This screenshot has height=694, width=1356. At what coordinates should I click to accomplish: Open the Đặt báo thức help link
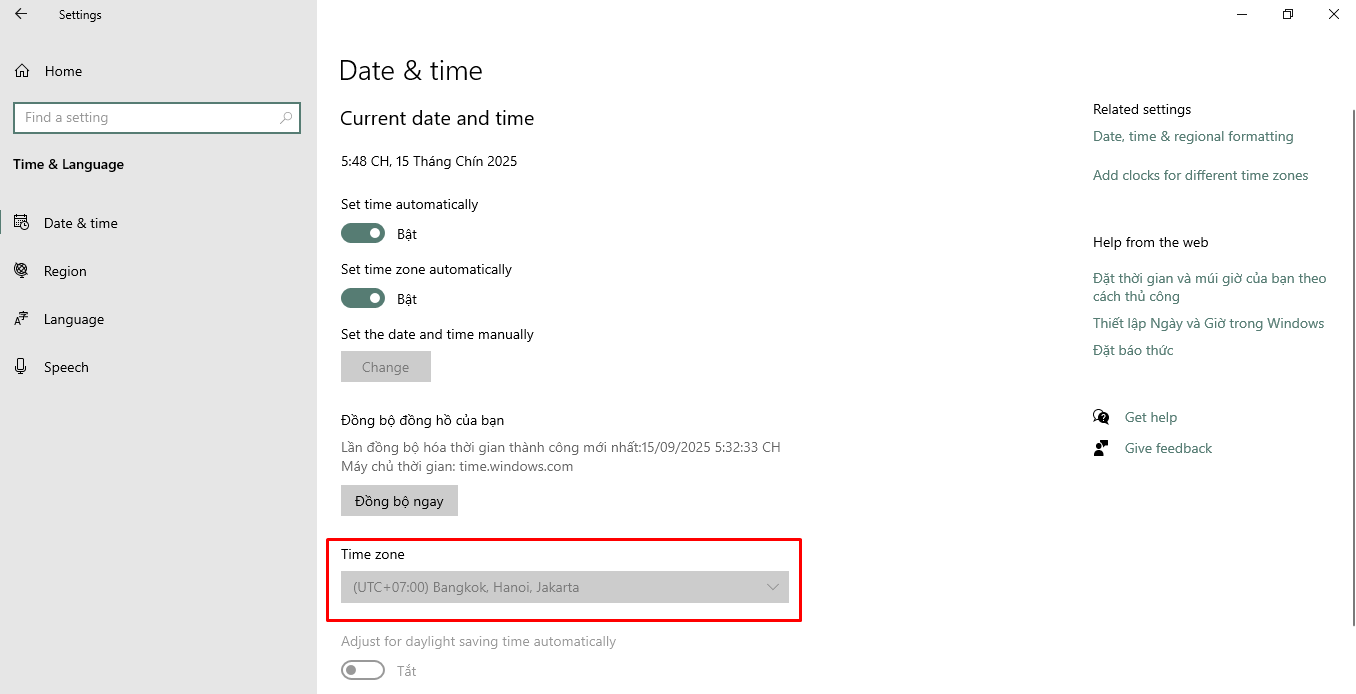click(x=1133, y=350)
